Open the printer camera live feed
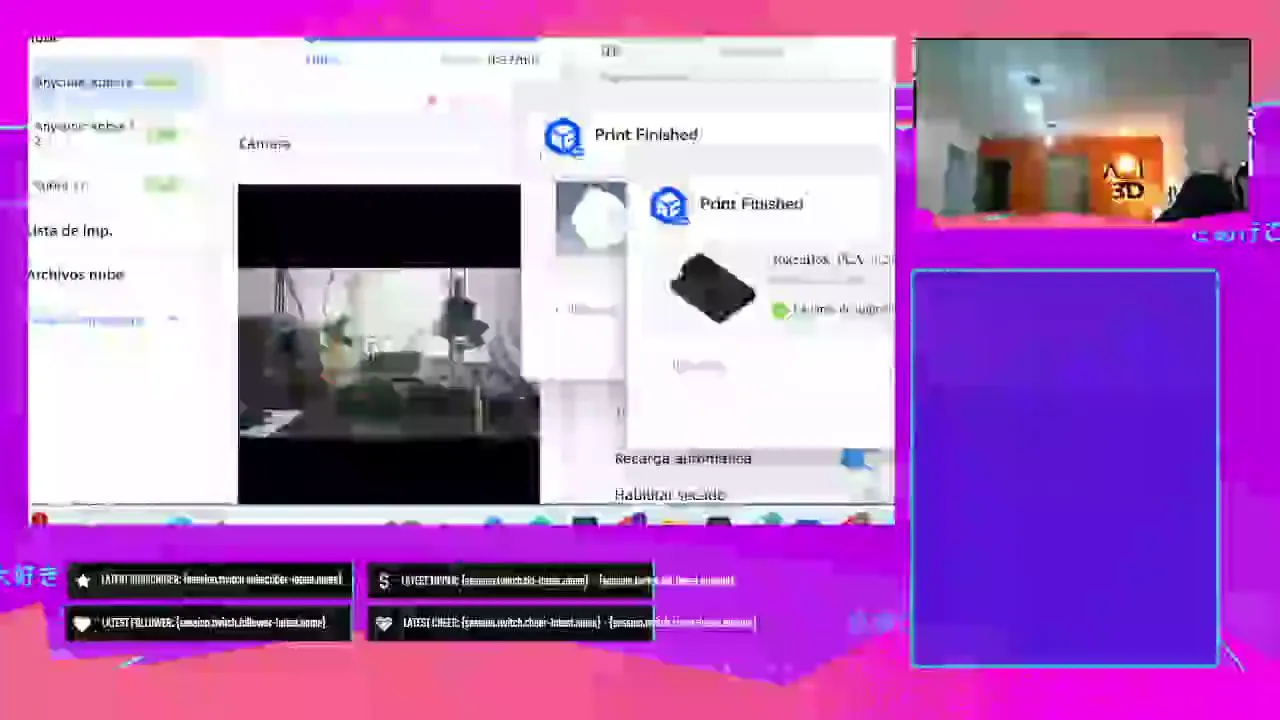Screen dimensions: 1280x720 388,344
